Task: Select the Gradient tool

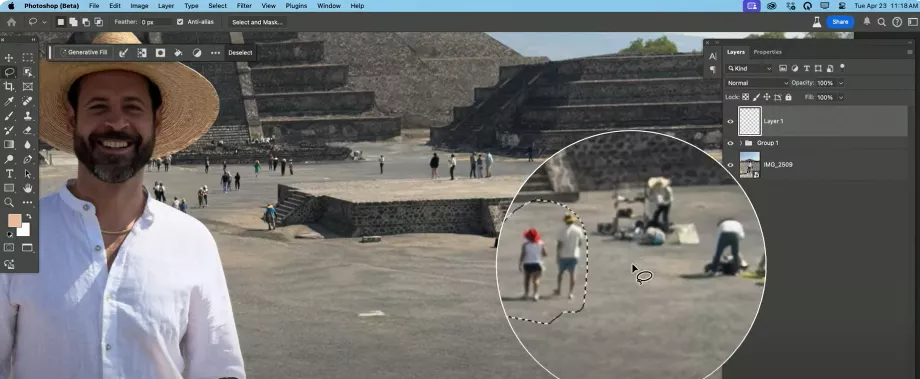Action: pos(9,144)
